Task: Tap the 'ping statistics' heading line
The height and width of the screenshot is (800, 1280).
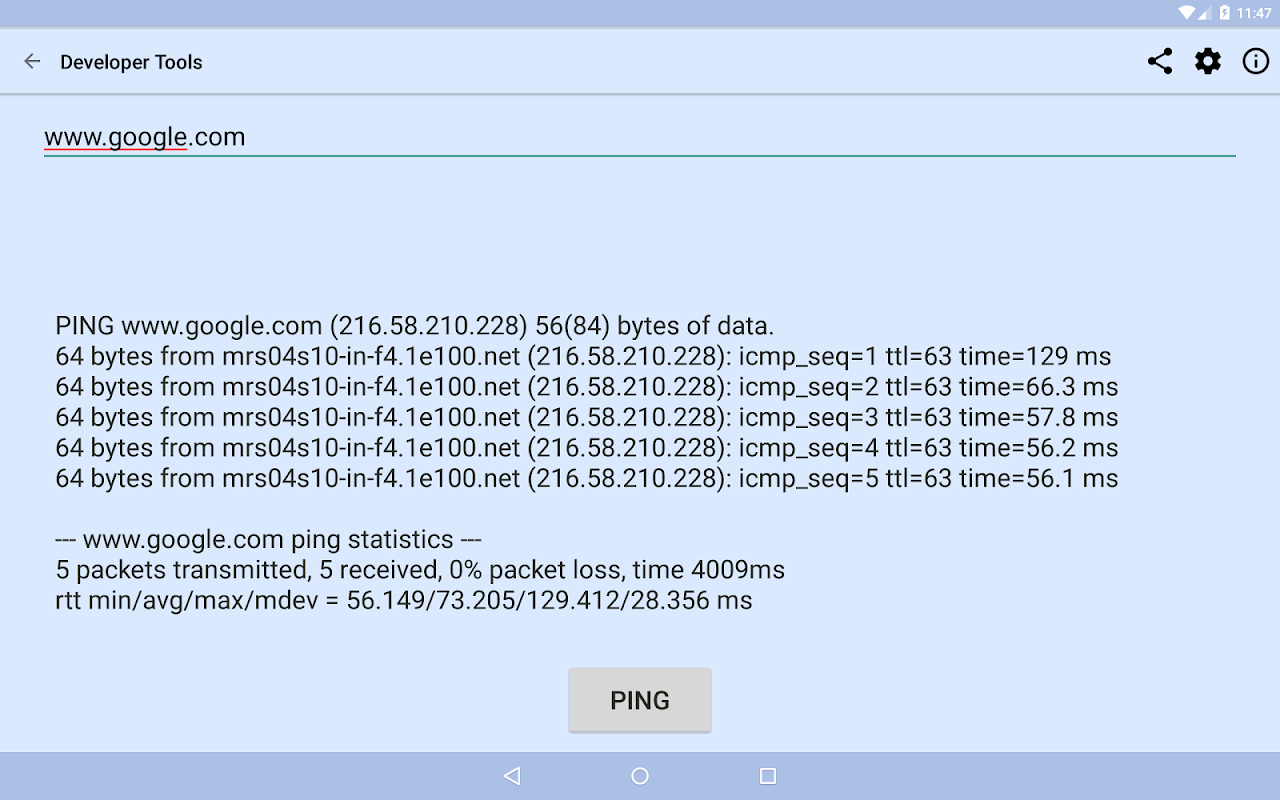Action: click(x=269, y=539)
